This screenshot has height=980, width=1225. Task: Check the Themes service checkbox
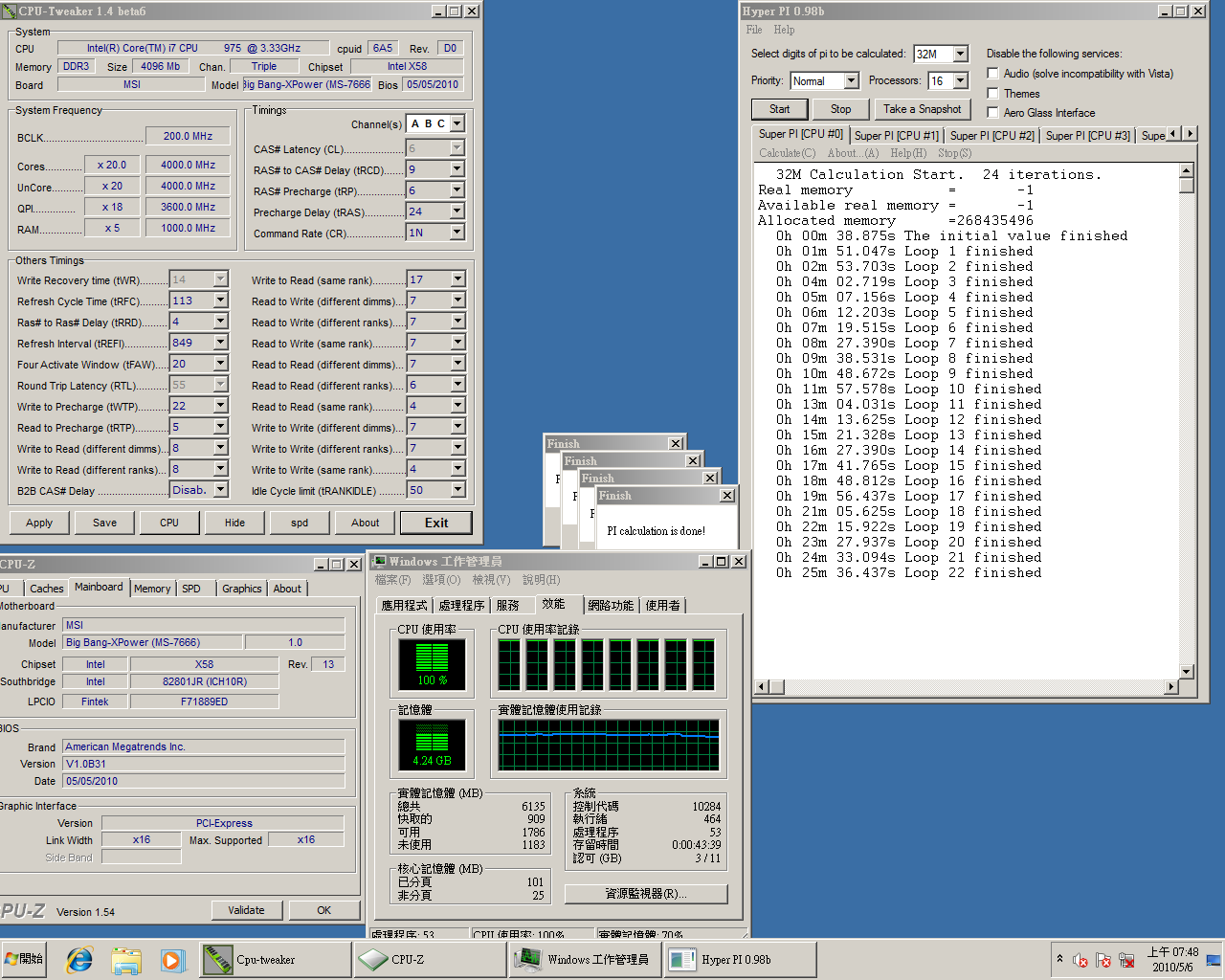pyautogui.click(x=992, y=93)
